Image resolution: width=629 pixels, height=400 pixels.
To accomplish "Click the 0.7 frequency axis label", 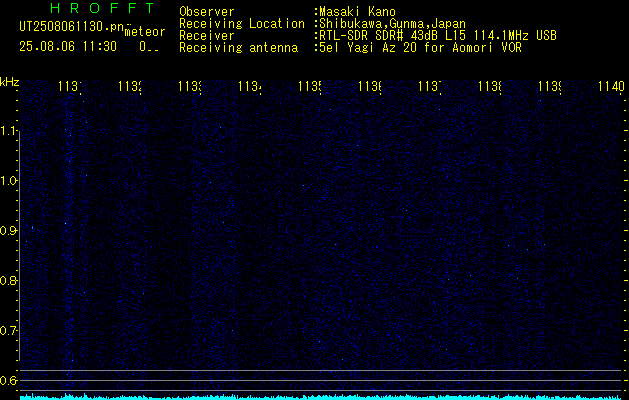I will (x=8, y=331).
